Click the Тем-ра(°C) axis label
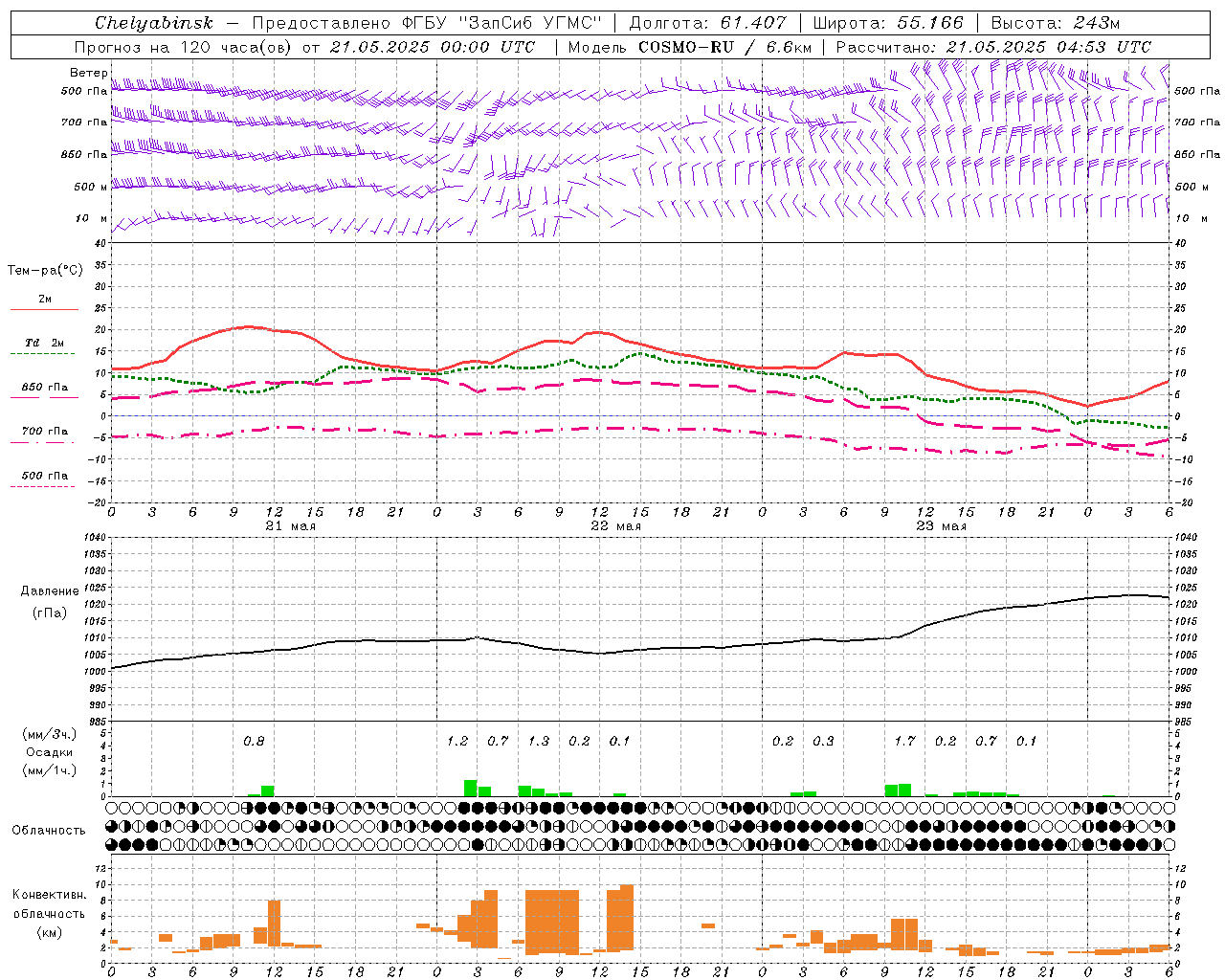Viewport: 1225px width, 980px height. [45, 271]
